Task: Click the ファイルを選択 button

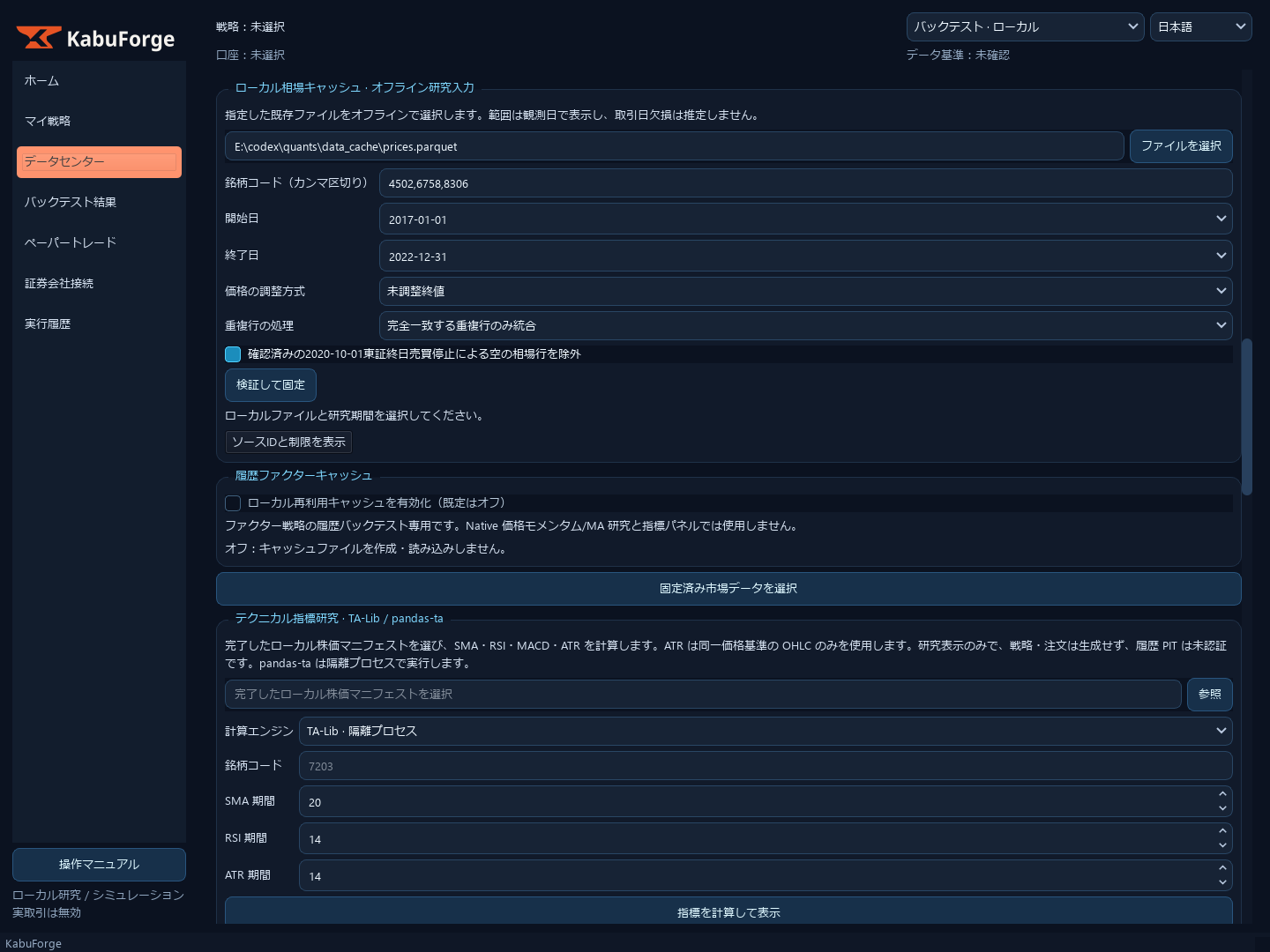Action: (1181, 146)
